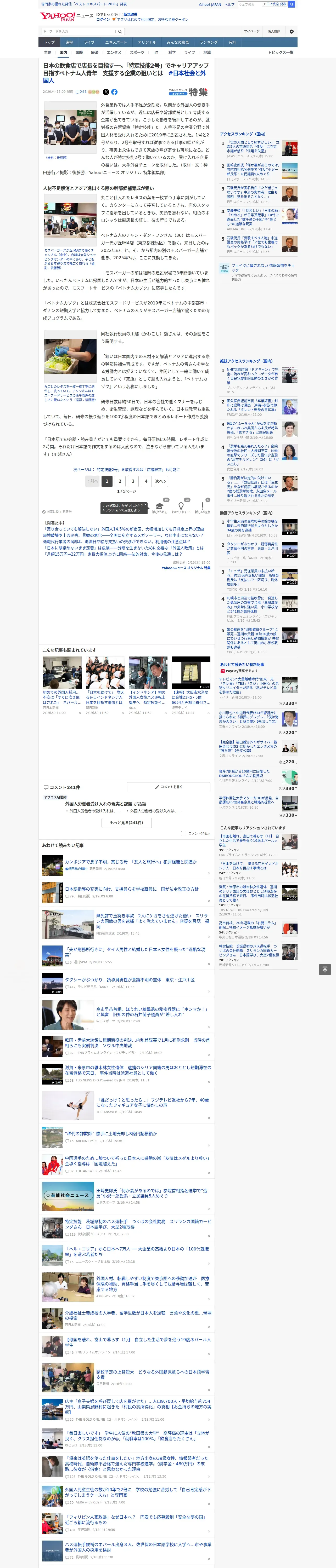
Task: Share the article on X
Action: click(x=105, y=92)
